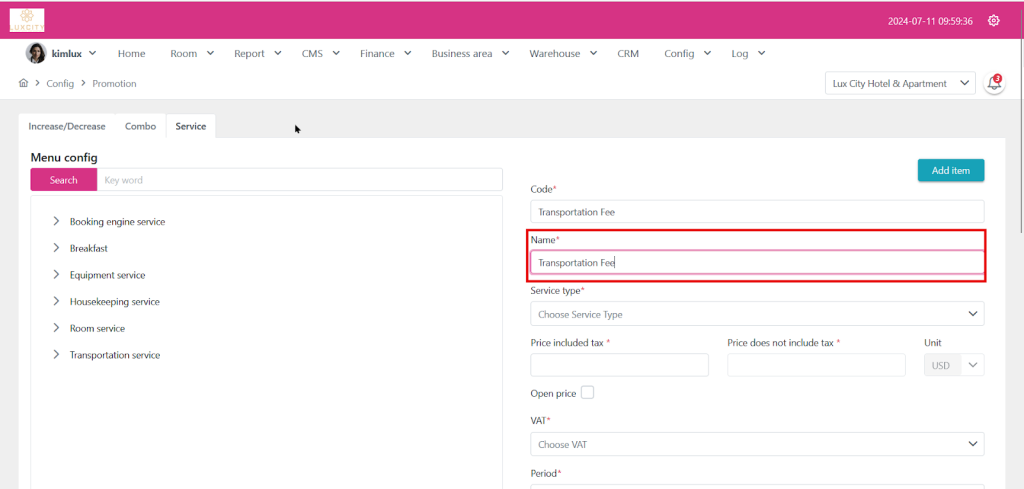1024x489 pixels.
Task: Click the Add item button
Action: pyautogui.click(x=950, y=171)
